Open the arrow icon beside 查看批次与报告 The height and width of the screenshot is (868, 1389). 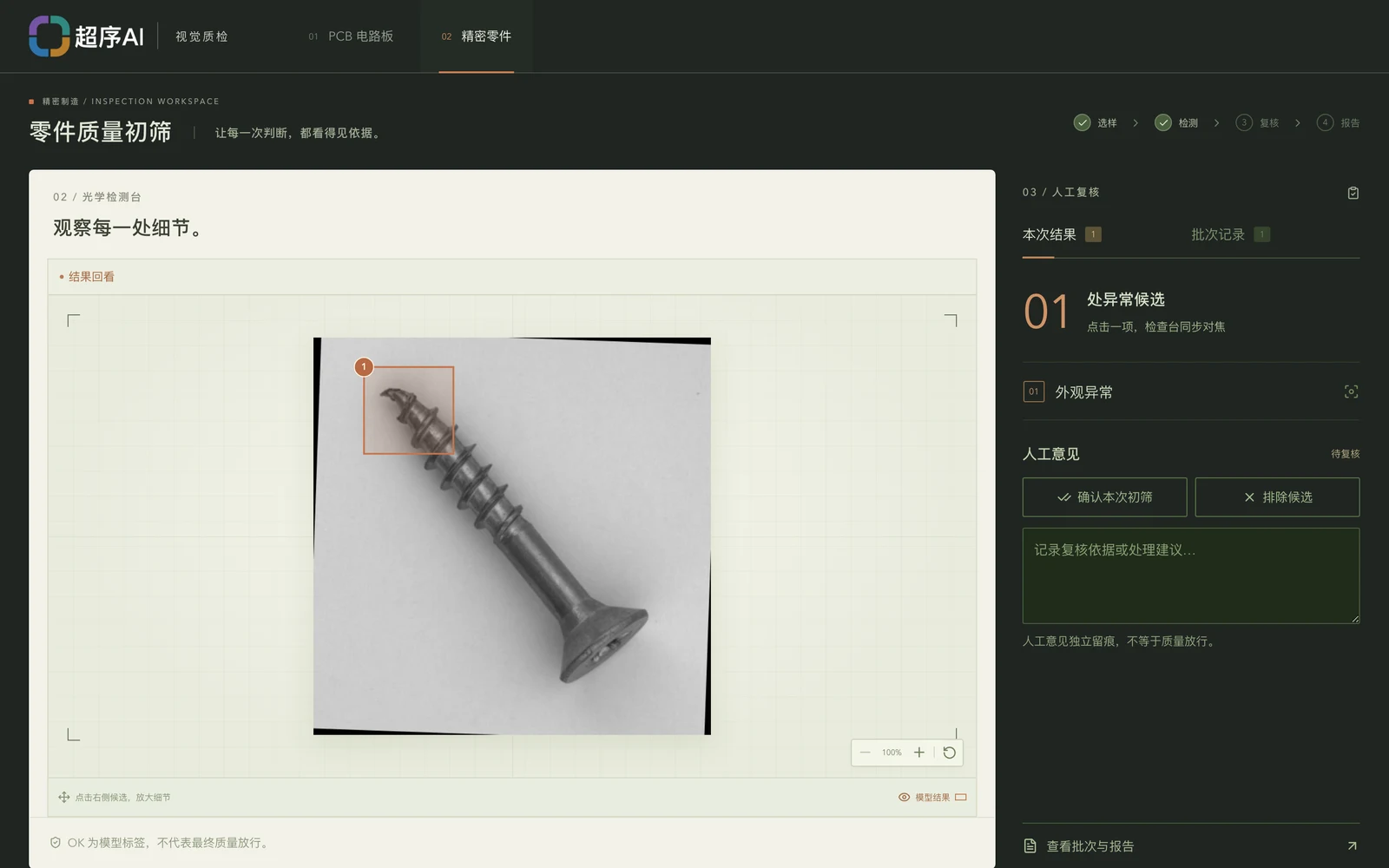[x=1352, y=846]
